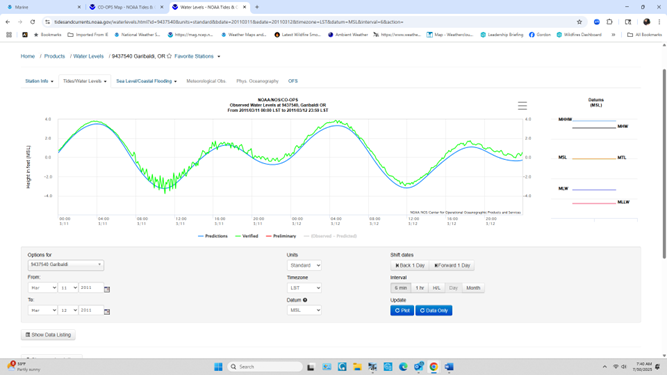The width and height of the screenshot is (667, 375).
Task: Go to the Water Levels breadcrumb link
Action: pos(88,56)
